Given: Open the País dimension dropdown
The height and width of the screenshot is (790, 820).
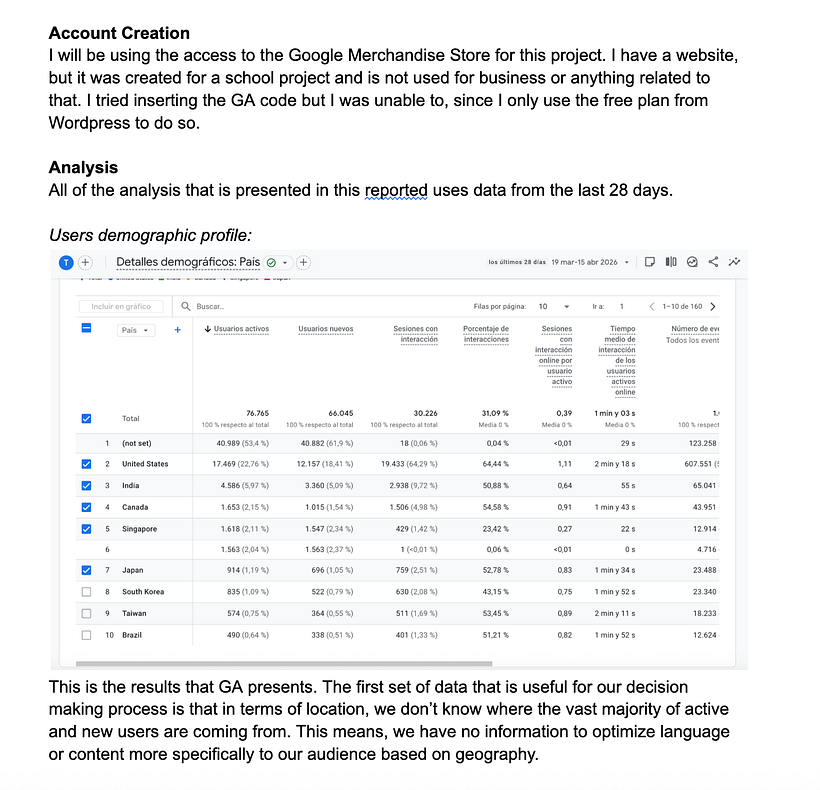Looking at the screenshot, I should [x=135, y=330].
